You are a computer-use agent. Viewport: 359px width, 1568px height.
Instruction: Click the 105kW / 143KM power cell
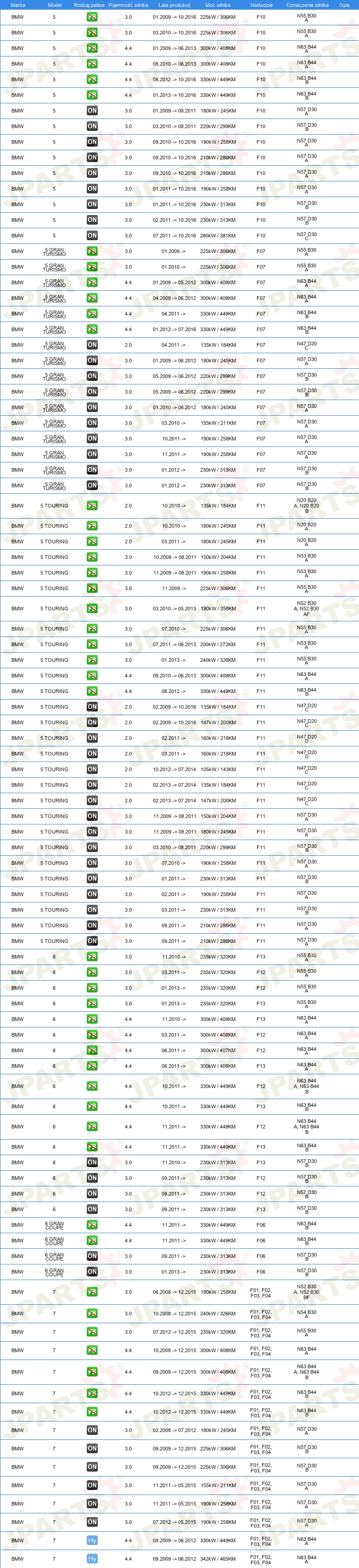(x=218, y=769)
